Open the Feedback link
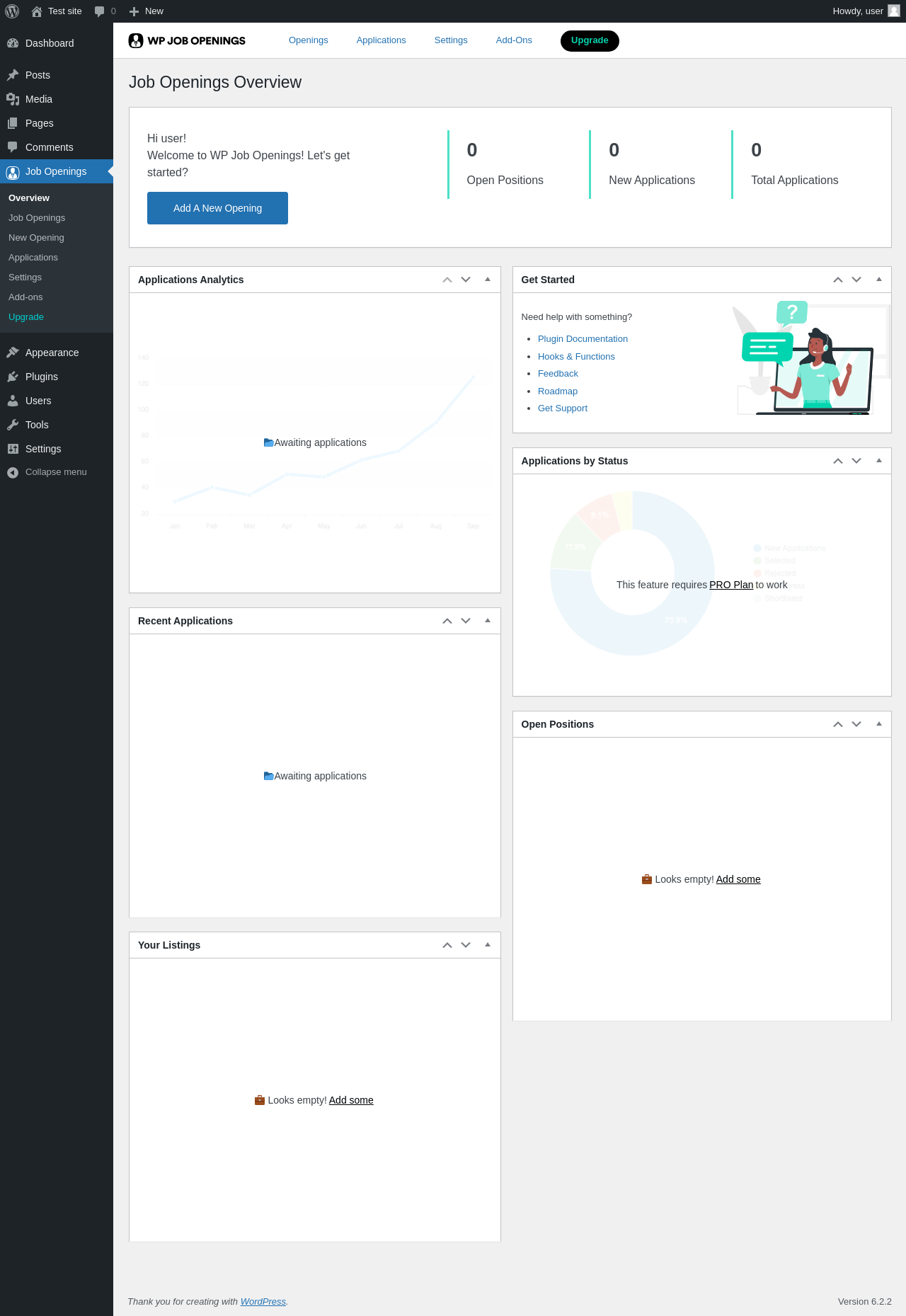906x1316 pixels. (558, 374)
